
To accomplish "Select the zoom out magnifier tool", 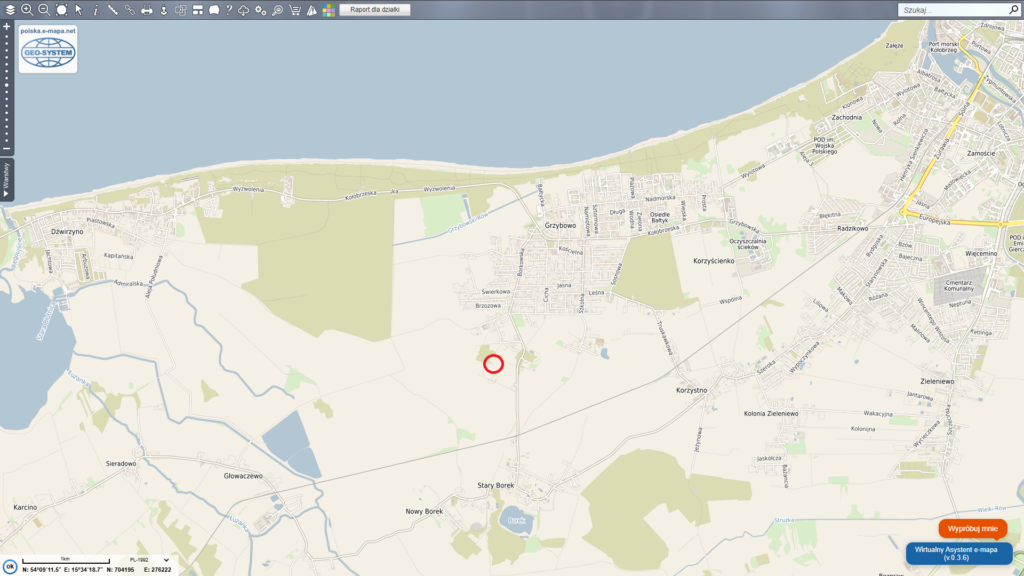I will pos(44,10).
